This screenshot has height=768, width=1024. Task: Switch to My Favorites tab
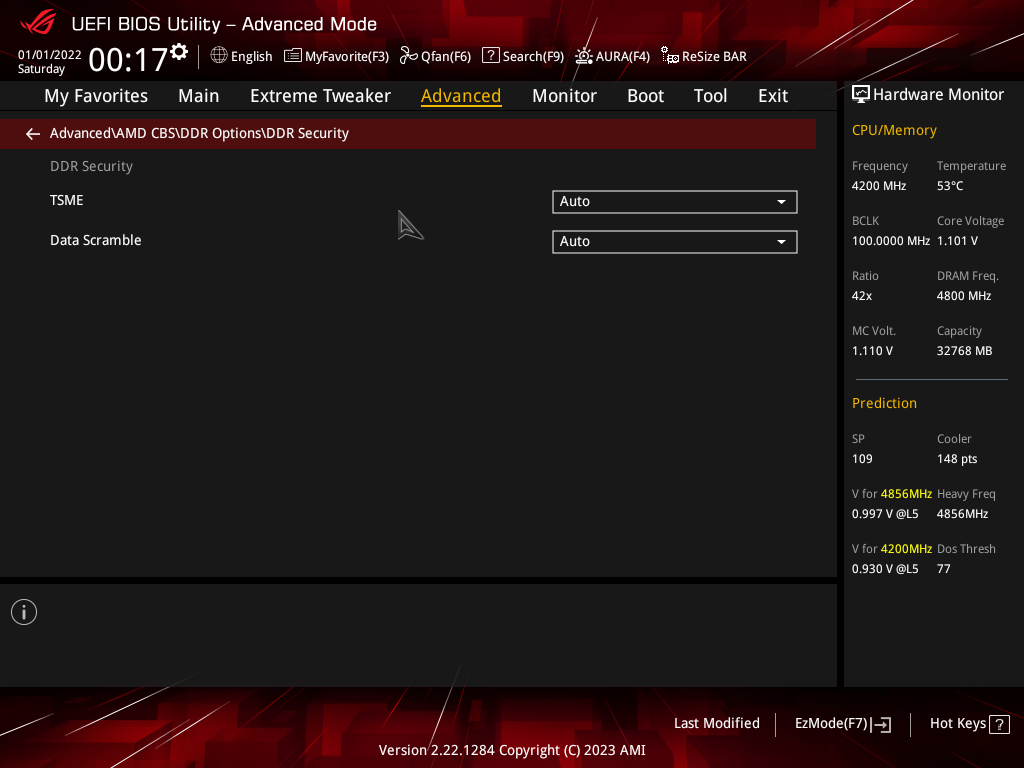tap(96, 96)
